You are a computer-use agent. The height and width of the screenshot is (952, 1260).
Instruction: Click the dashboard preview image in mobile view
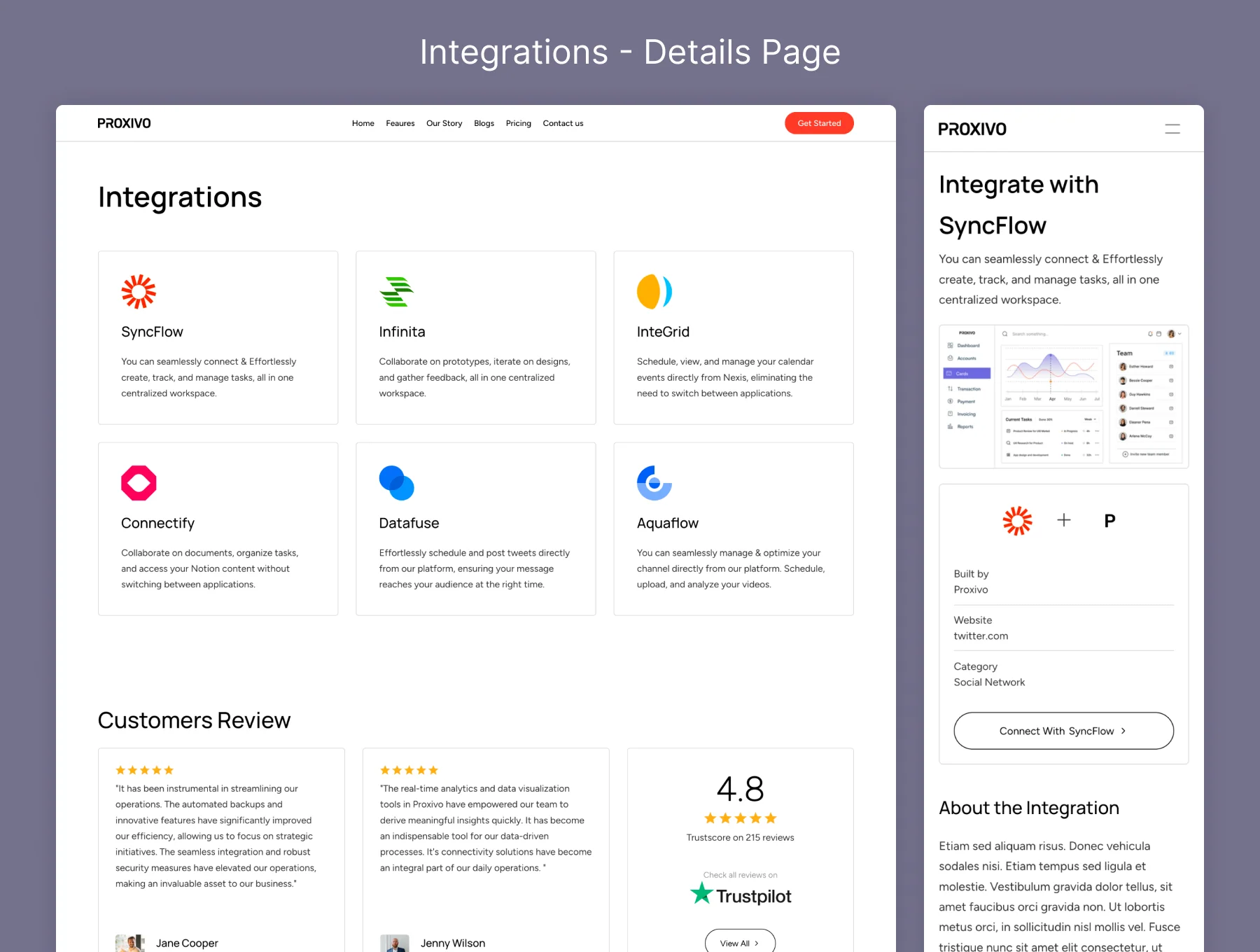point(1063,397)
